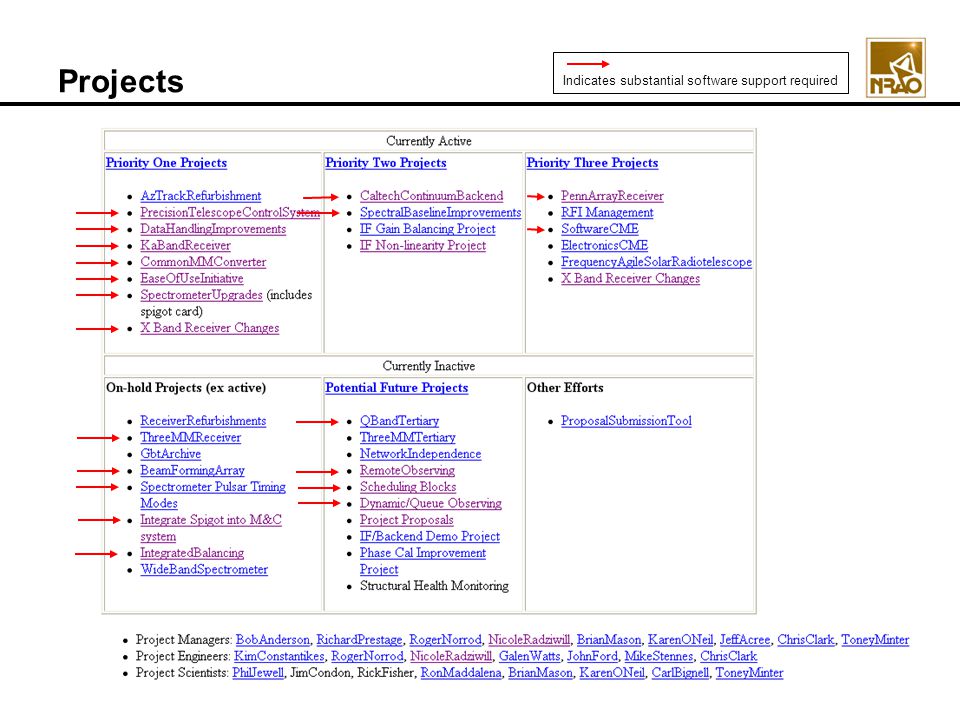Open the WideBandSpectrometer link
This screenshot has width=960, height=720.
(x=204, y=570)
